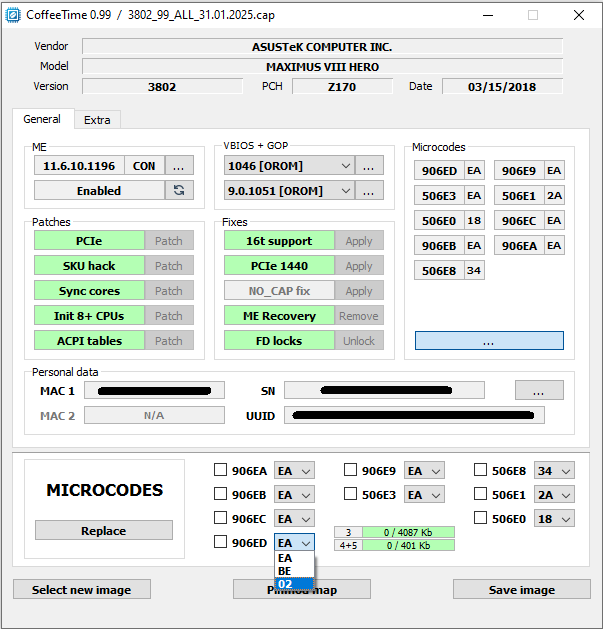603x629 pixels.
Task: Open the GOP 9.0.1051 [OROM] dropdown
Action: click(289, 190)
